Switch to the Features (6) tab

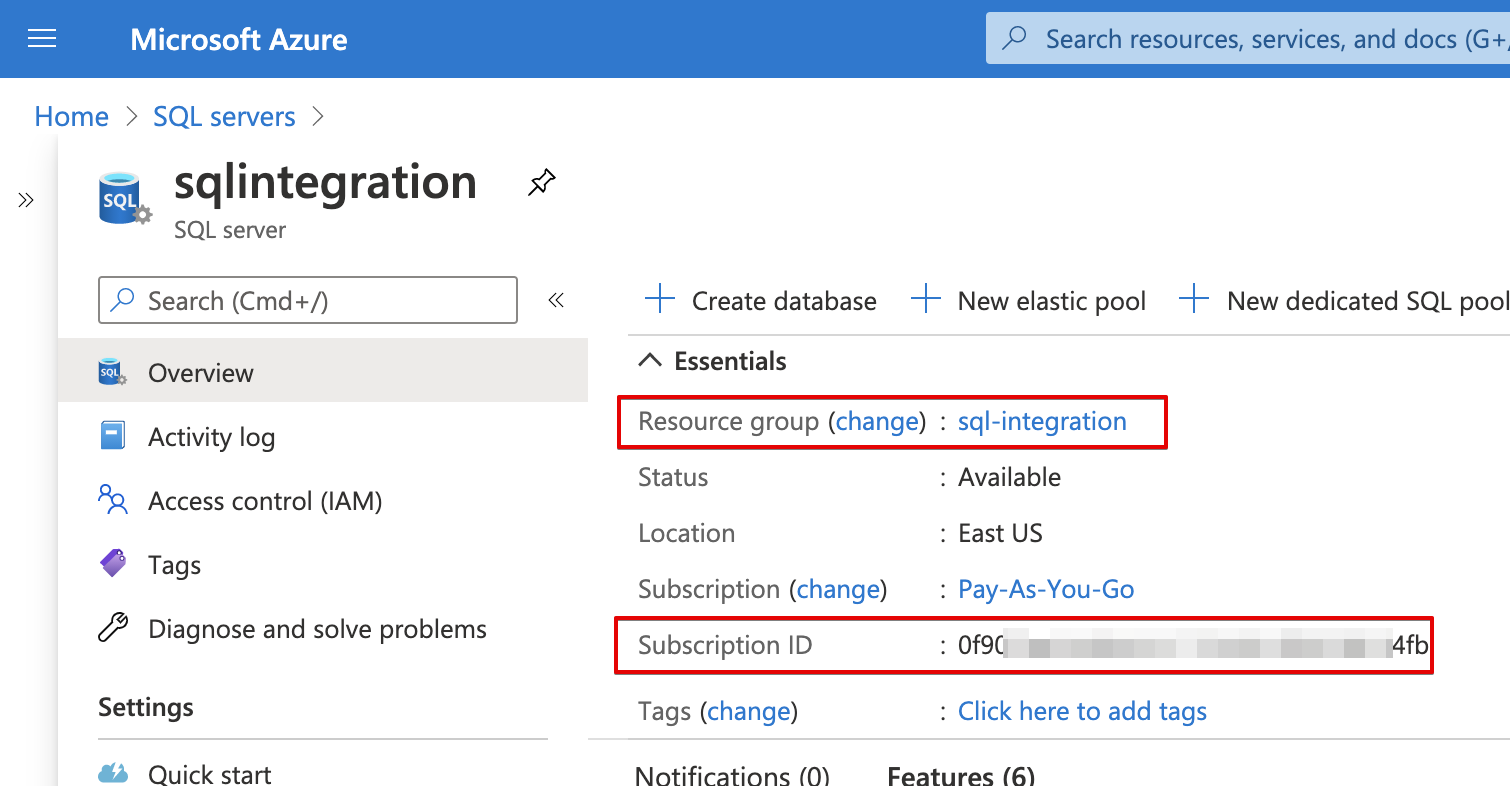tap(960, 775)
